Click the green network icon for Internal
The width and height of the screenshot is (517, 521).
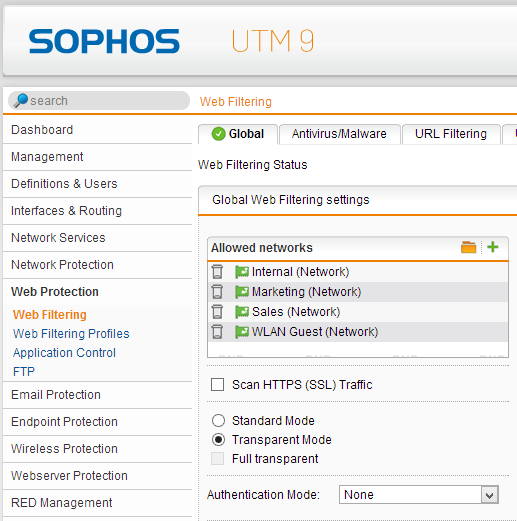242,272
